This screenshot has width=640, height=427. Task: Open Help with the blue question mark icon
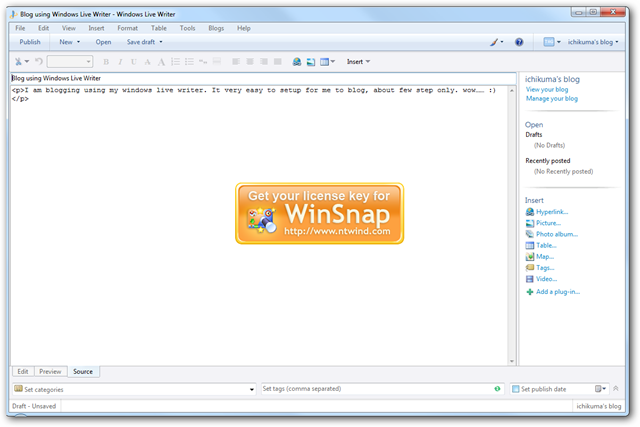click(x=519, y=43)
